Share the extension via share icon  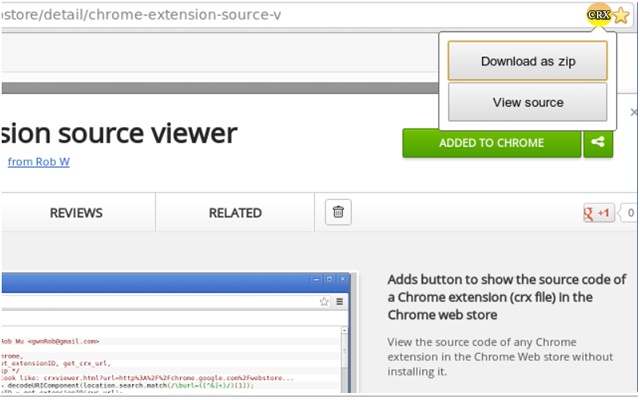click(x=598, y=143)
